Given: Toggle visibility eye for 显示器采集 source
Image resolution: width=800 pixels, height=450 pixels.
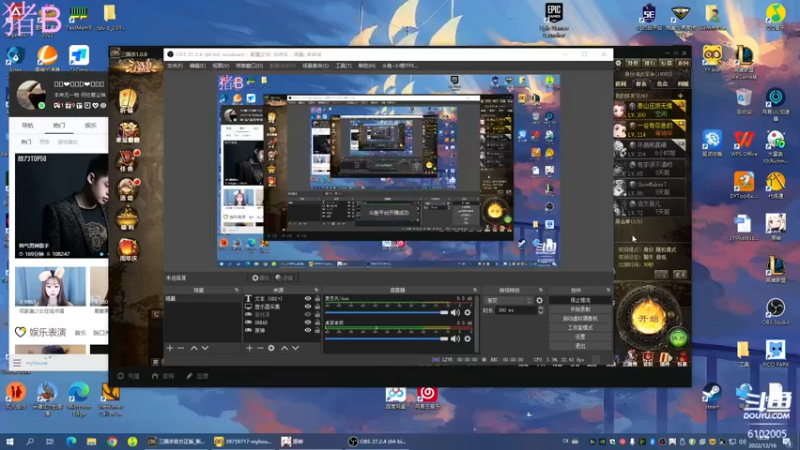Looking at the screenshot, I should tap(308, 307).
